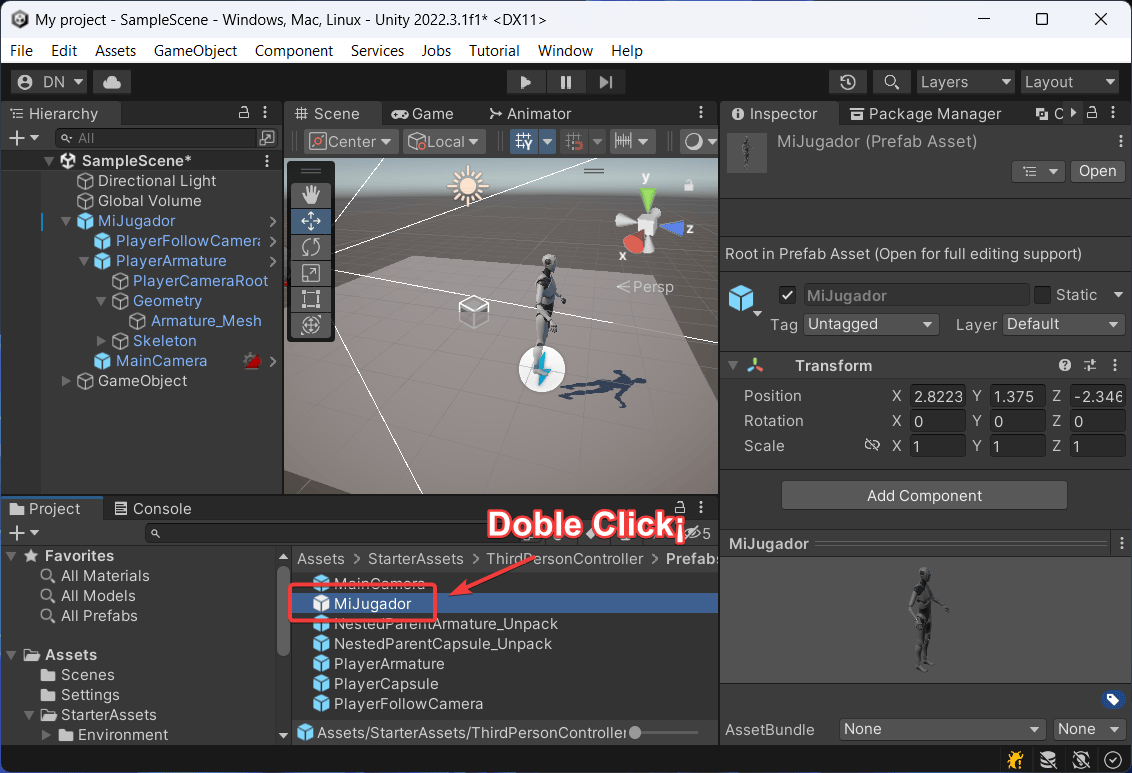The image size is (1132, 773).
Task: Click the cloud services icon
Action: [112, 82]
